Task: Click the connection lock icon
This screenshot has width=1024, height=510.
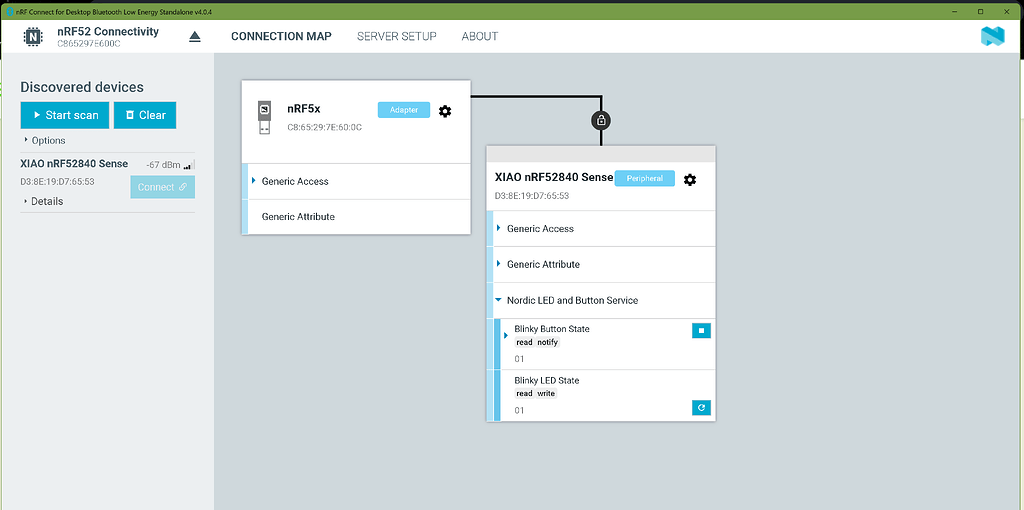Action: click(601, 121)
